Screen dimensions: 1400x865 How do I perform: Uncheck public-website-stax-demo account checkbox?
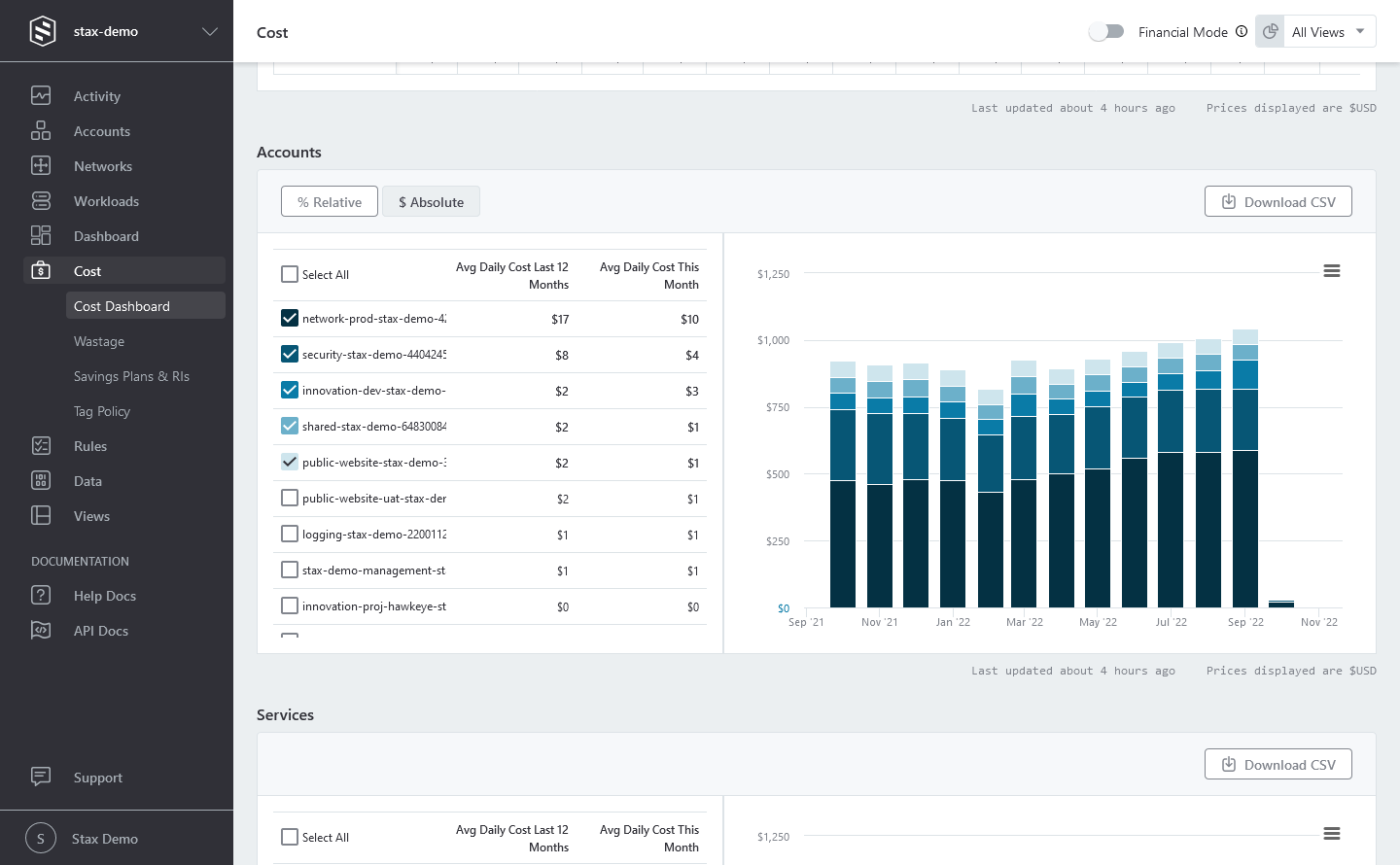pos(290,462)
